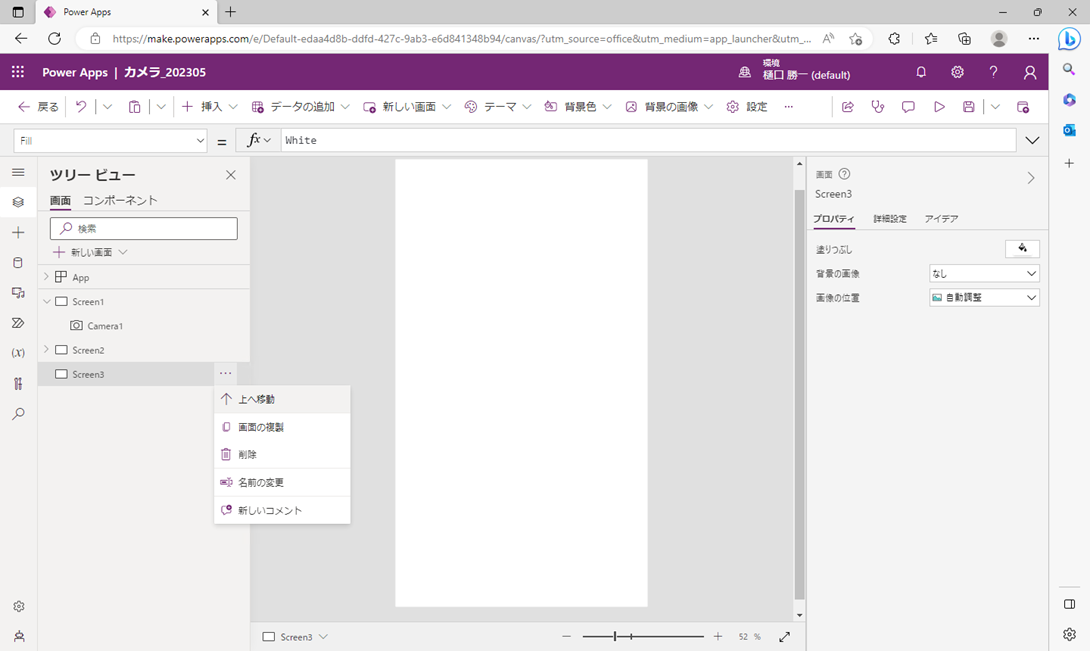Open the Variables (x) icon in sidebar
This screenshot has width=1090, height=651.
click(18, 353)
